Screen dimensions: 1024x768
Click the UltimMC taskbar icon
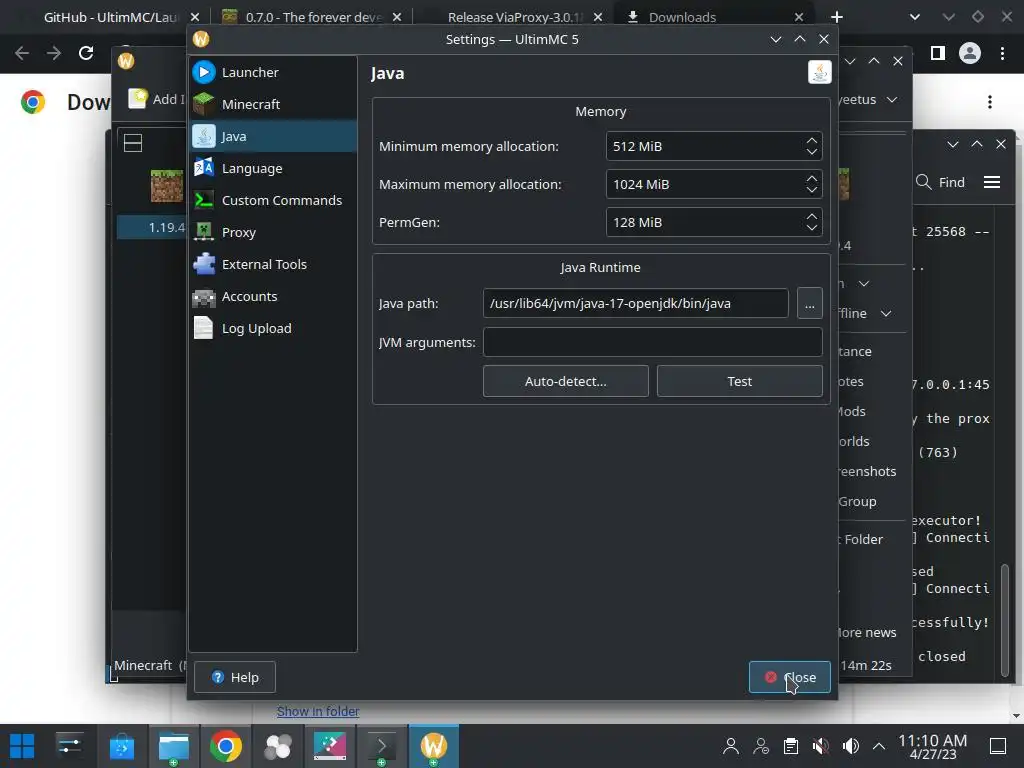pyautogui.click(x=434, y=746)
